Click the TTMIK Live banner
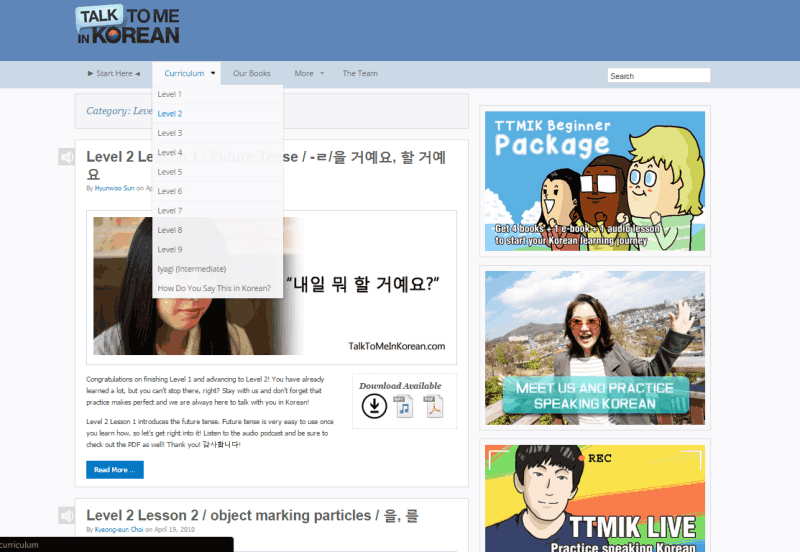Screen dimensions: 800x552 tap(595, 498)
